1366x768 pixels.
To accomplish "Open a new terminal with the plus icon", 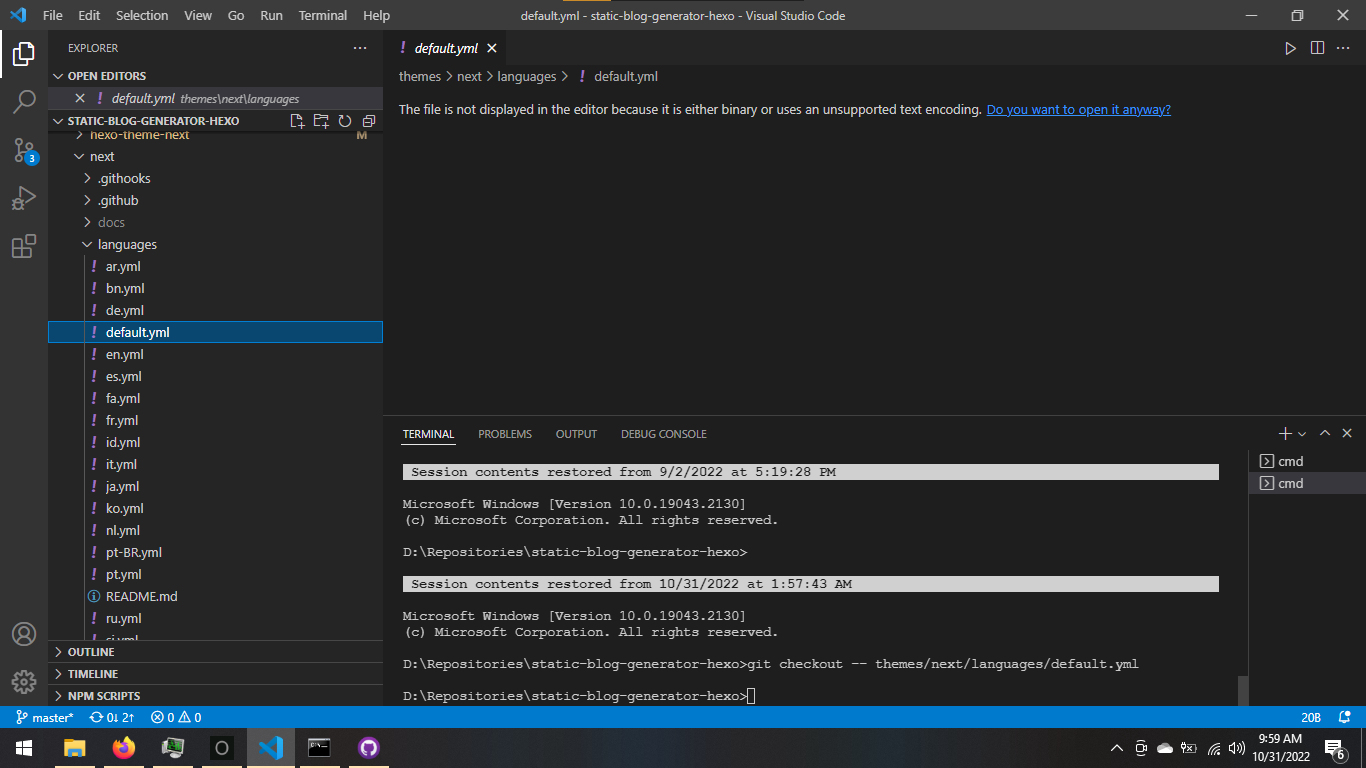I will pos(1284,433).
